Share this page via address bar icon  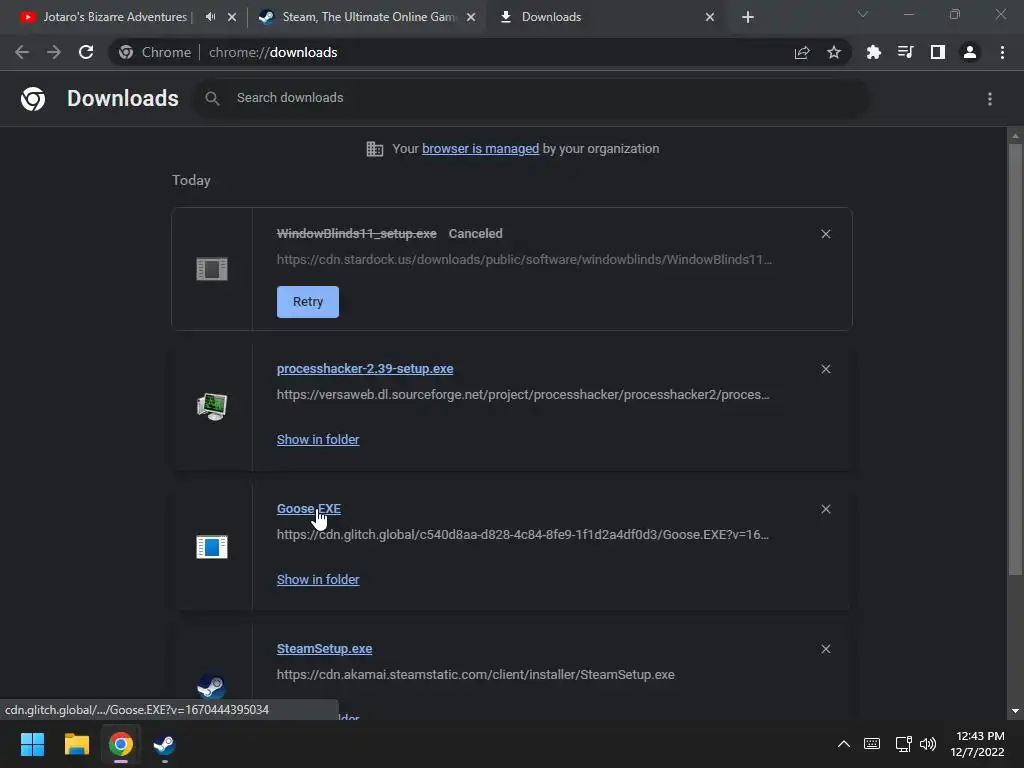tap(802, 52)
